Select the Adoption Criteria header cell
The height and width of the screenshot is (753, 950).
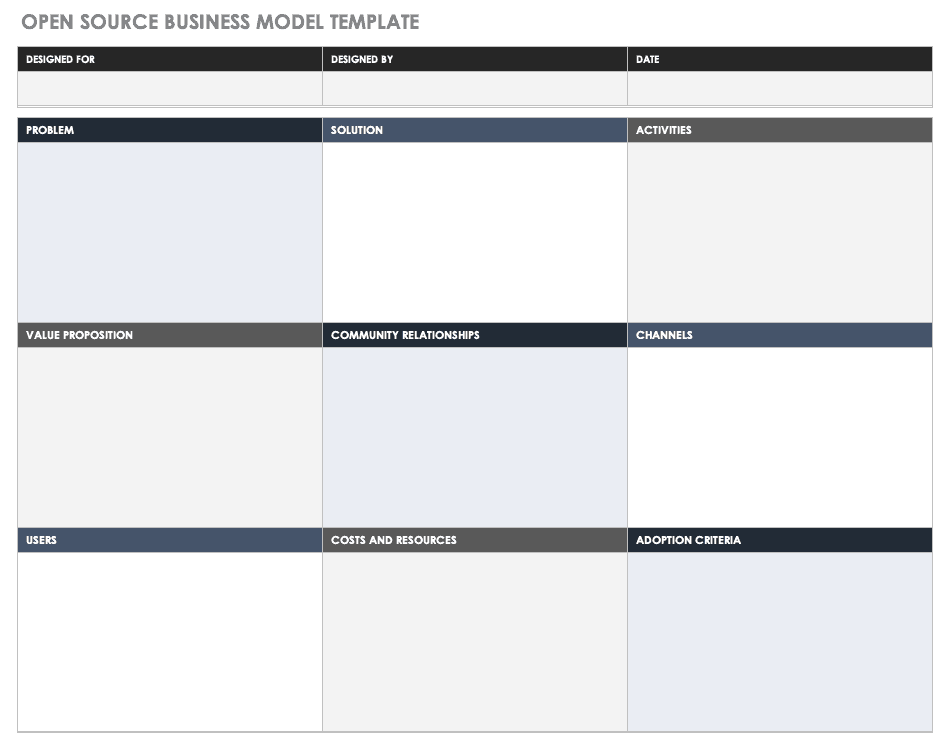pos(780,540)
